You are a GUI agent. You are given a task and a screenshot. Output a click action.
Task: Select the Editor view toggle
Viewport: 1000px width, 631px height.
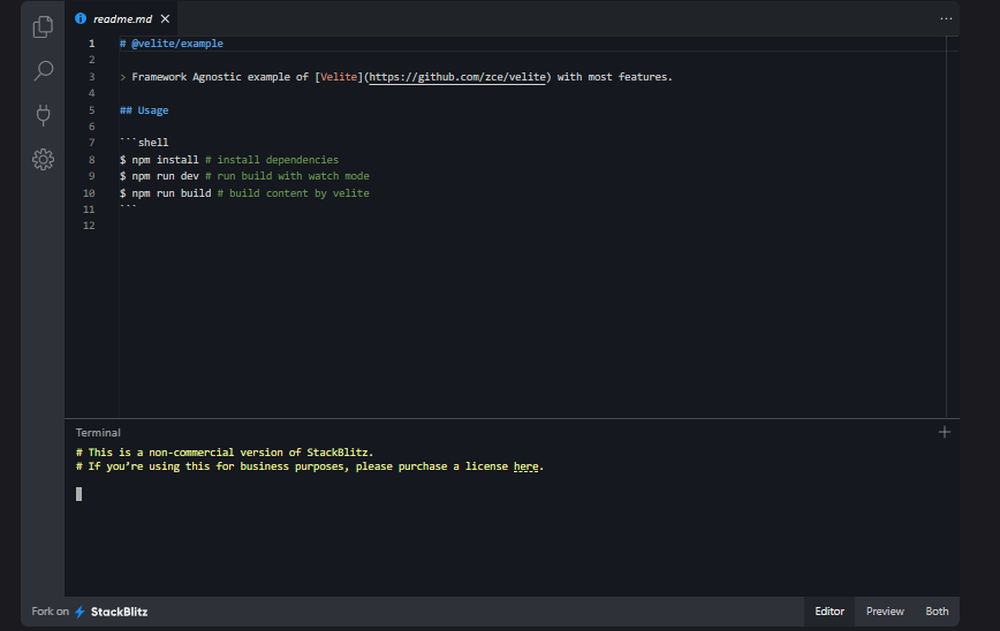[x=829, y=611]
